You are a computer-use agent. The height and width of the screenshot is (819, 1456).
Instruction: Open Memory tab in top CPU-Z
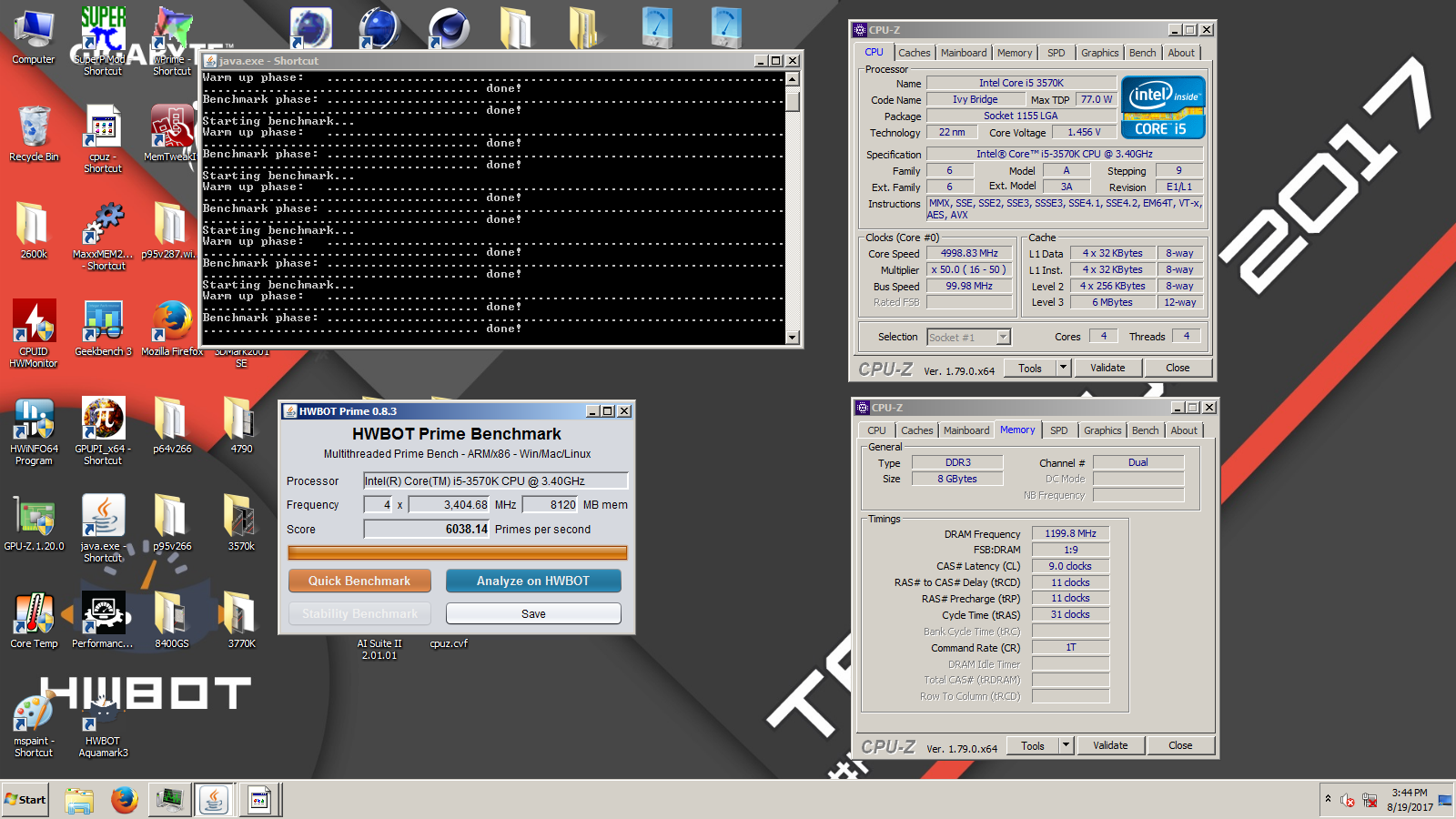[1015, 53]
